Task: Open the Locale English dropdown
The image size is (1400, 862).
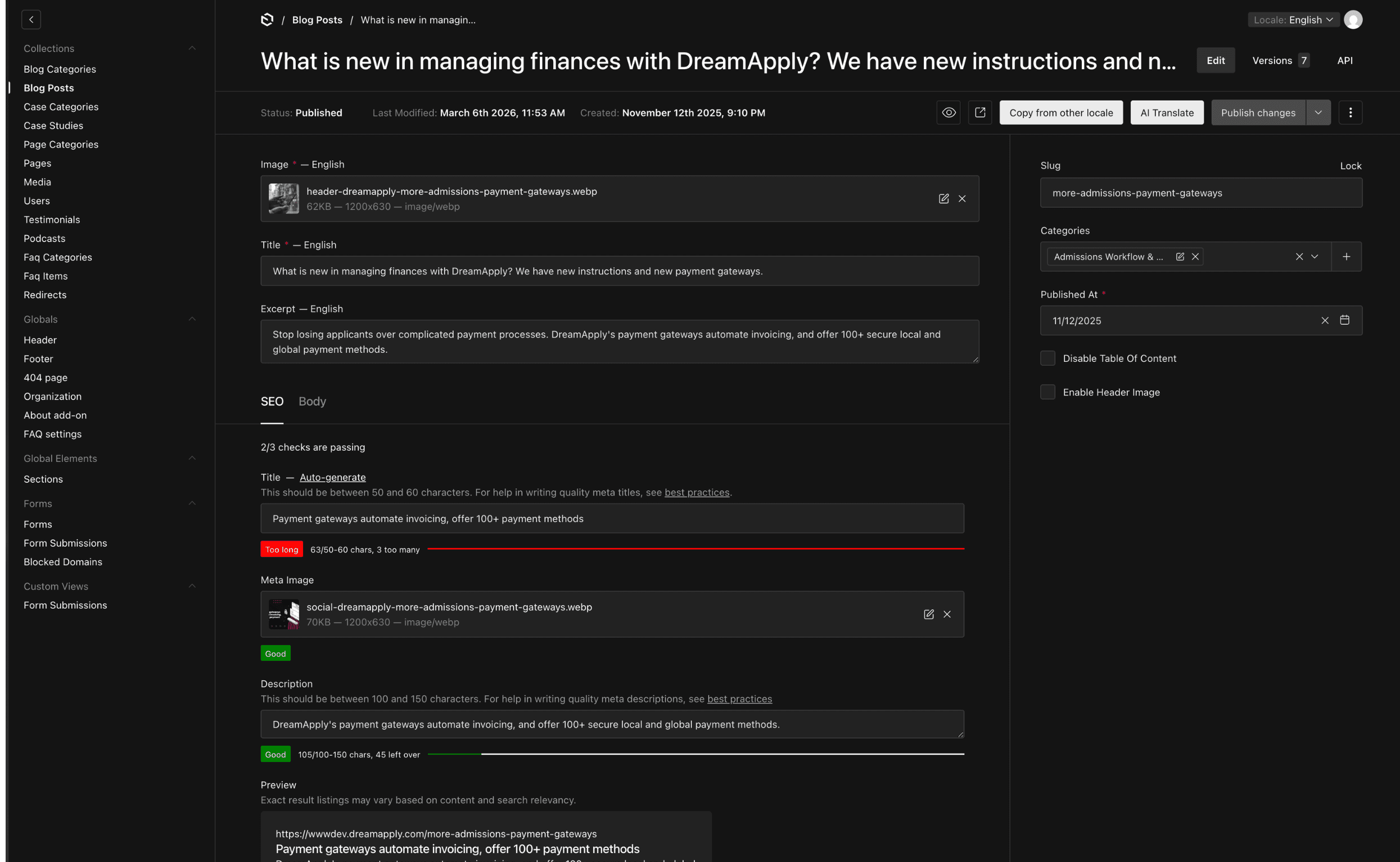Action: coord(1293,19)
